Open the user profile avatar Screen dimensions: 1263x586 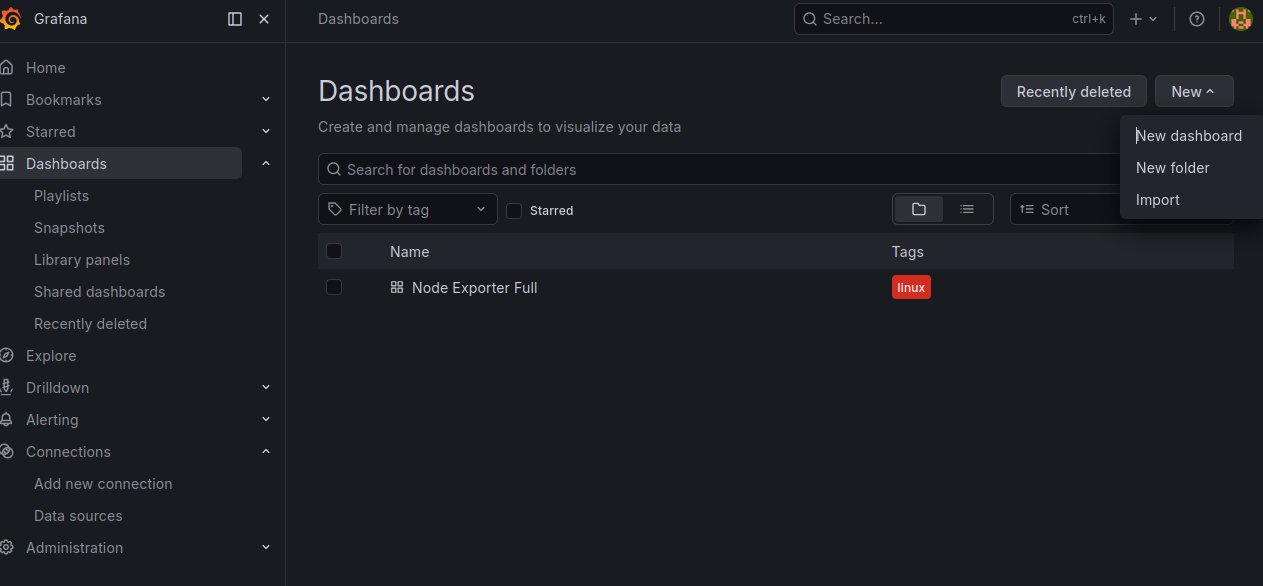point(1241,19)
